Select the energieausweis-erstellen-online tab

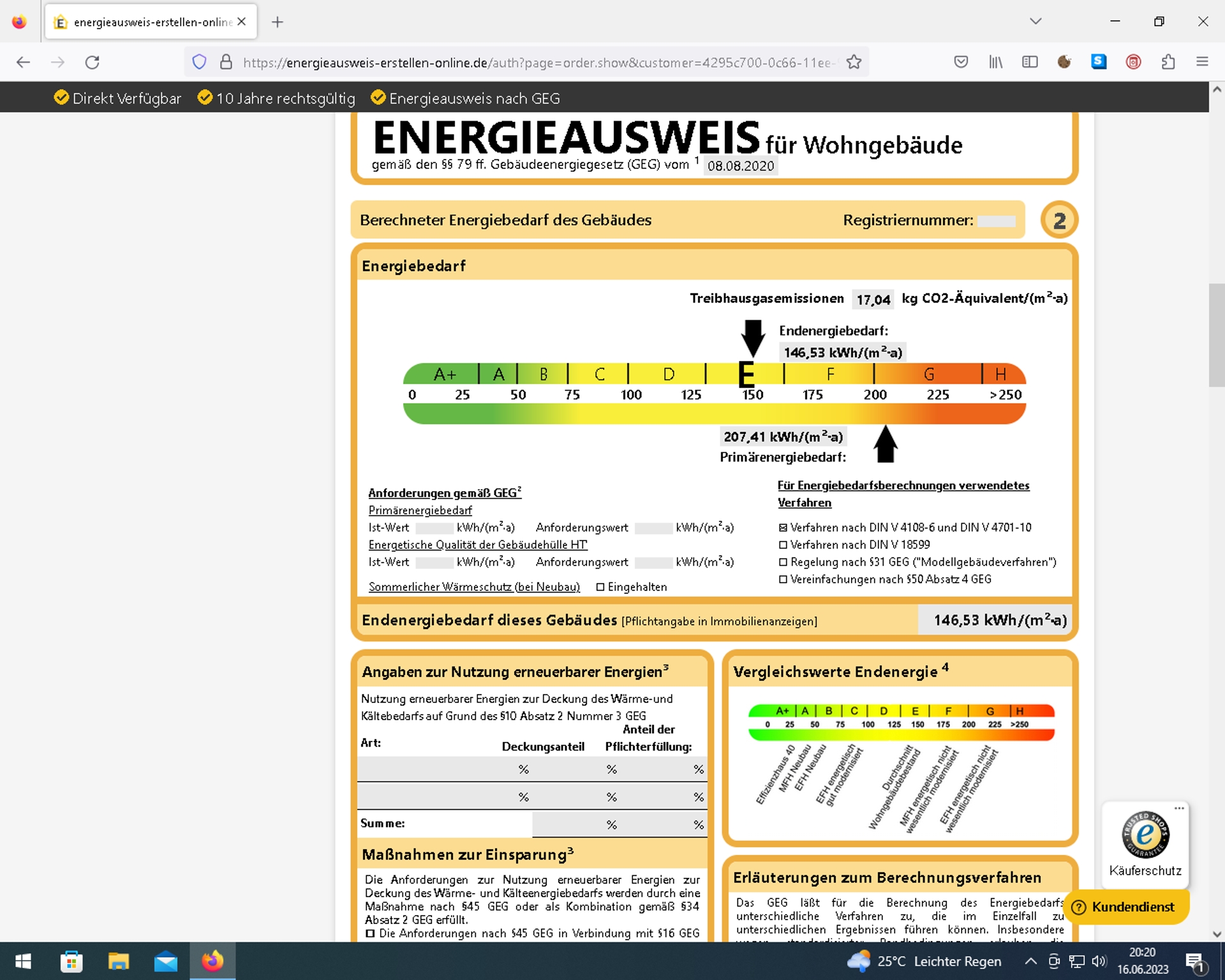pyautogui.click(x=151, y=22)
